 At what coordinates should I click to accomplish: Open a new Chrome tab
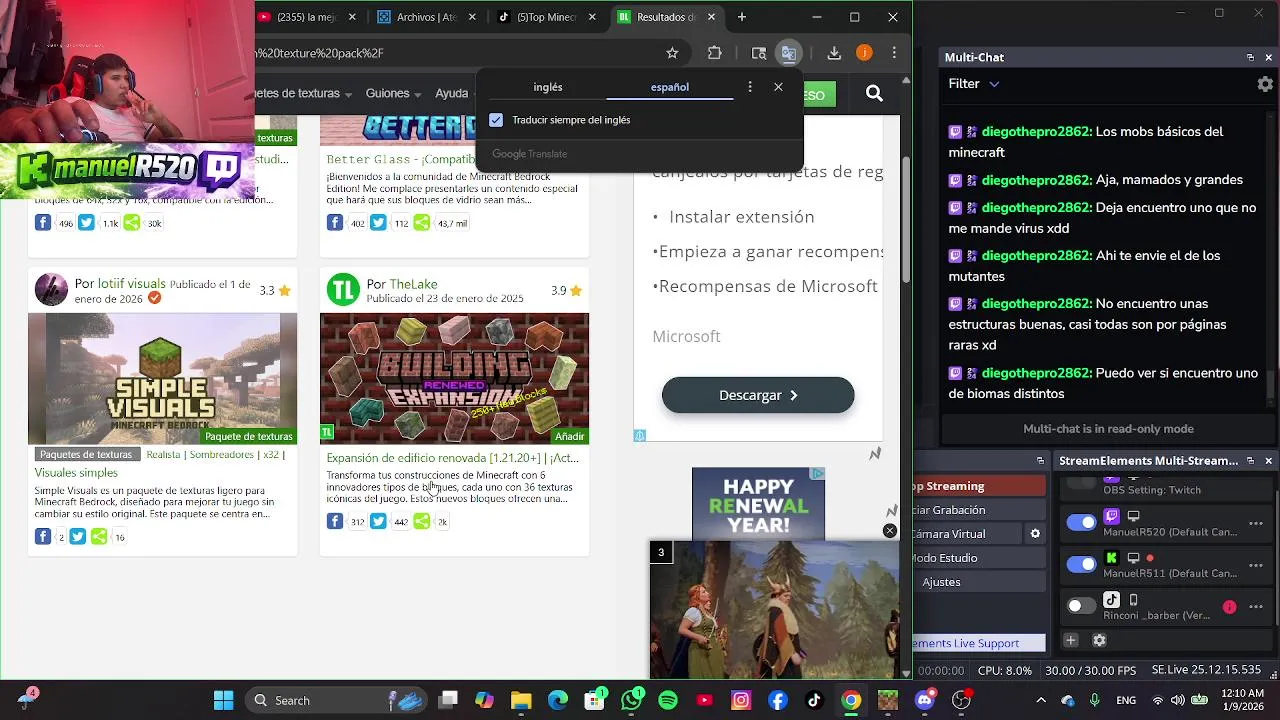pyautogui.click(x=742, y=17)
